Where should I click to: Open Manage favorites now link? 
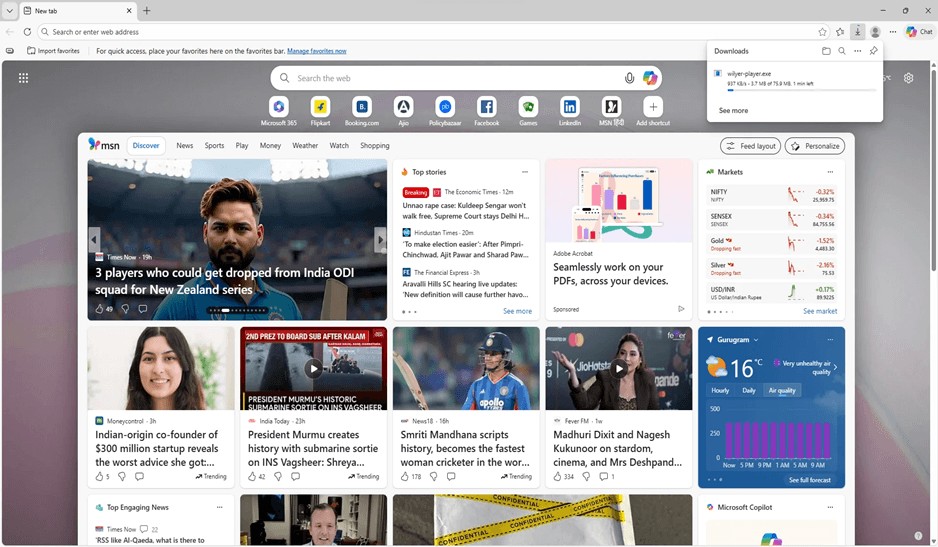[316, 51]
